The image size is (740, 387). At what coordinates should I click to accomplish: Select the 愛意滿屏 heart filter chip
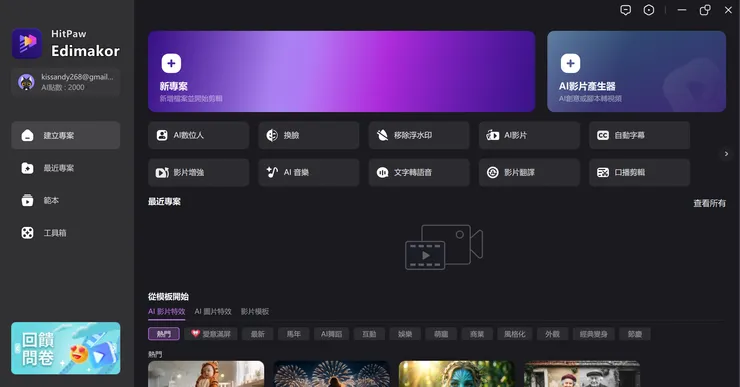pyautogui.click(x=211, y=334)
